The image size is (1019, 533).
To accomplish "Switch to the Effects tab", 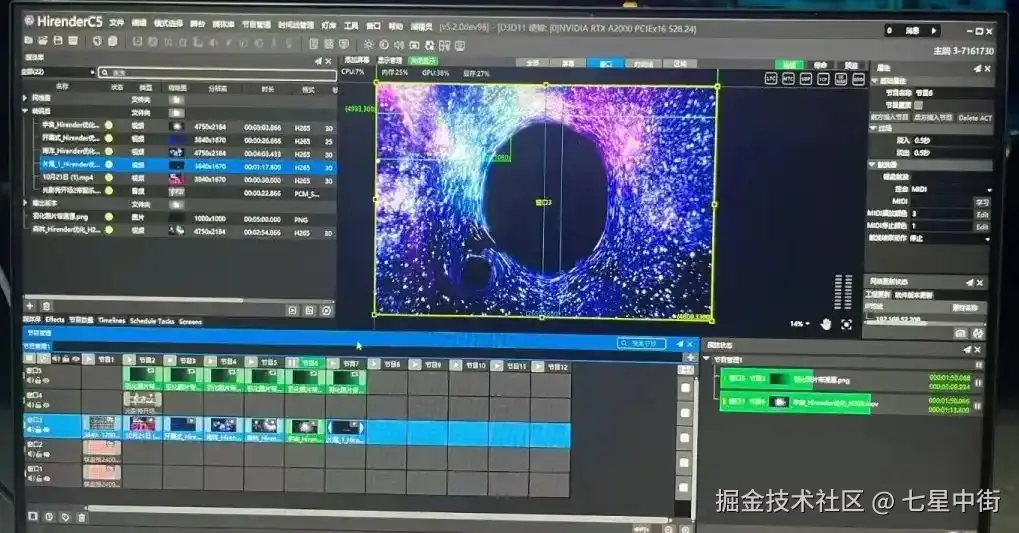I will [x=55, y=319].
